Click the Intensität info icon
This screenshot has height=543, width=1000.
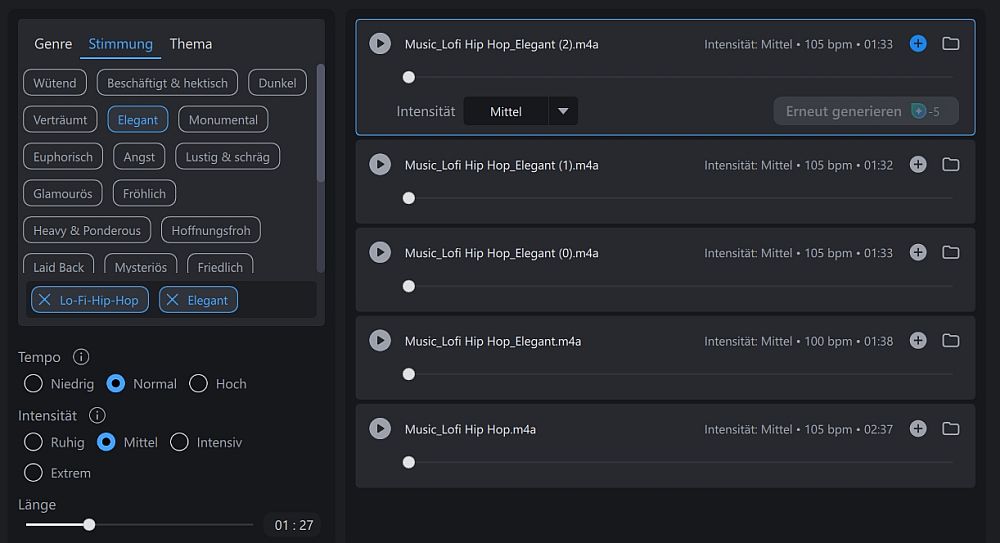pyautogui.click(x=98, y=415)
